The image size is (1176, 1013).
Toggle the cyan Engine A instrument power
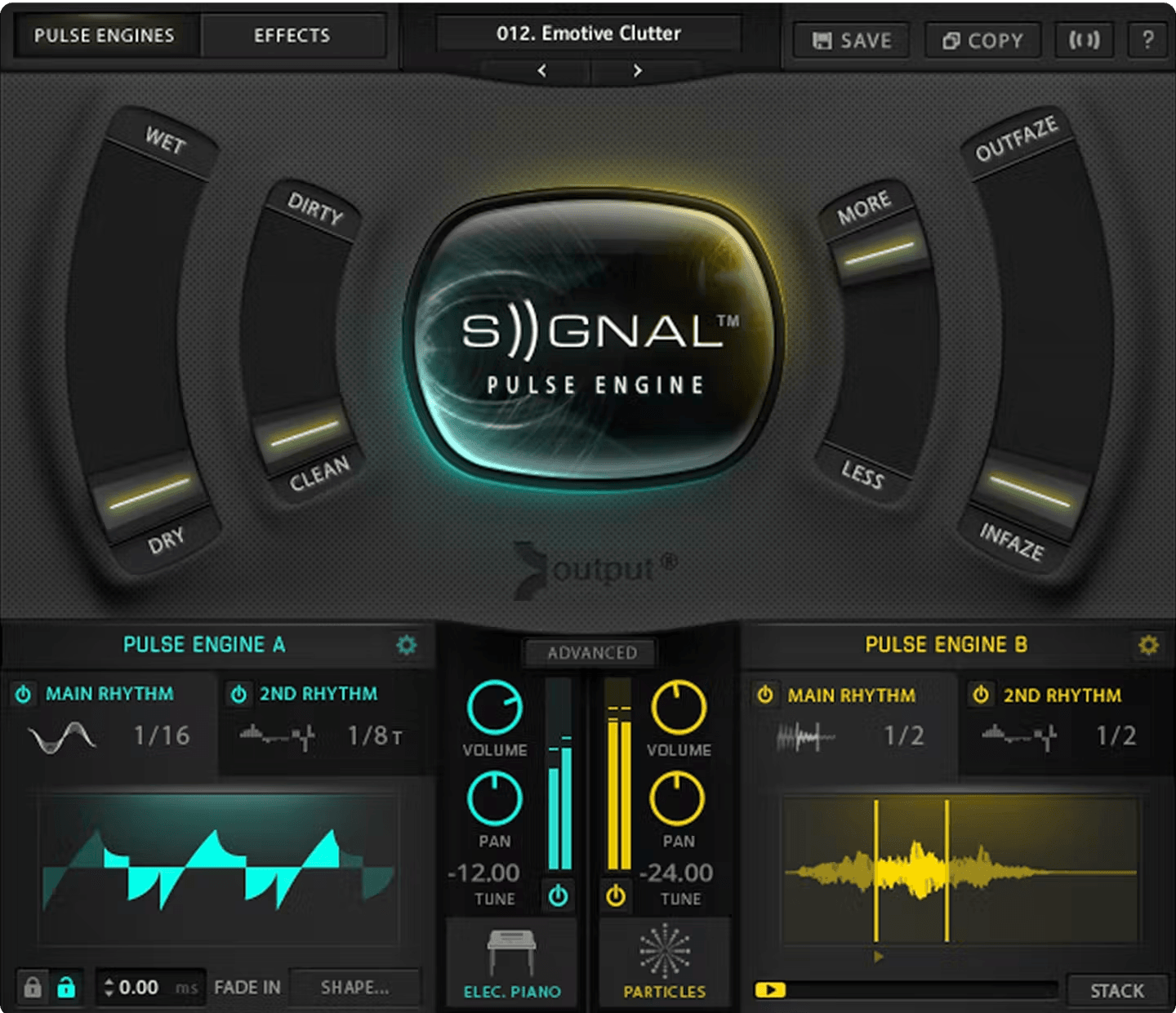pyautogui.click(x=559, y=895)
